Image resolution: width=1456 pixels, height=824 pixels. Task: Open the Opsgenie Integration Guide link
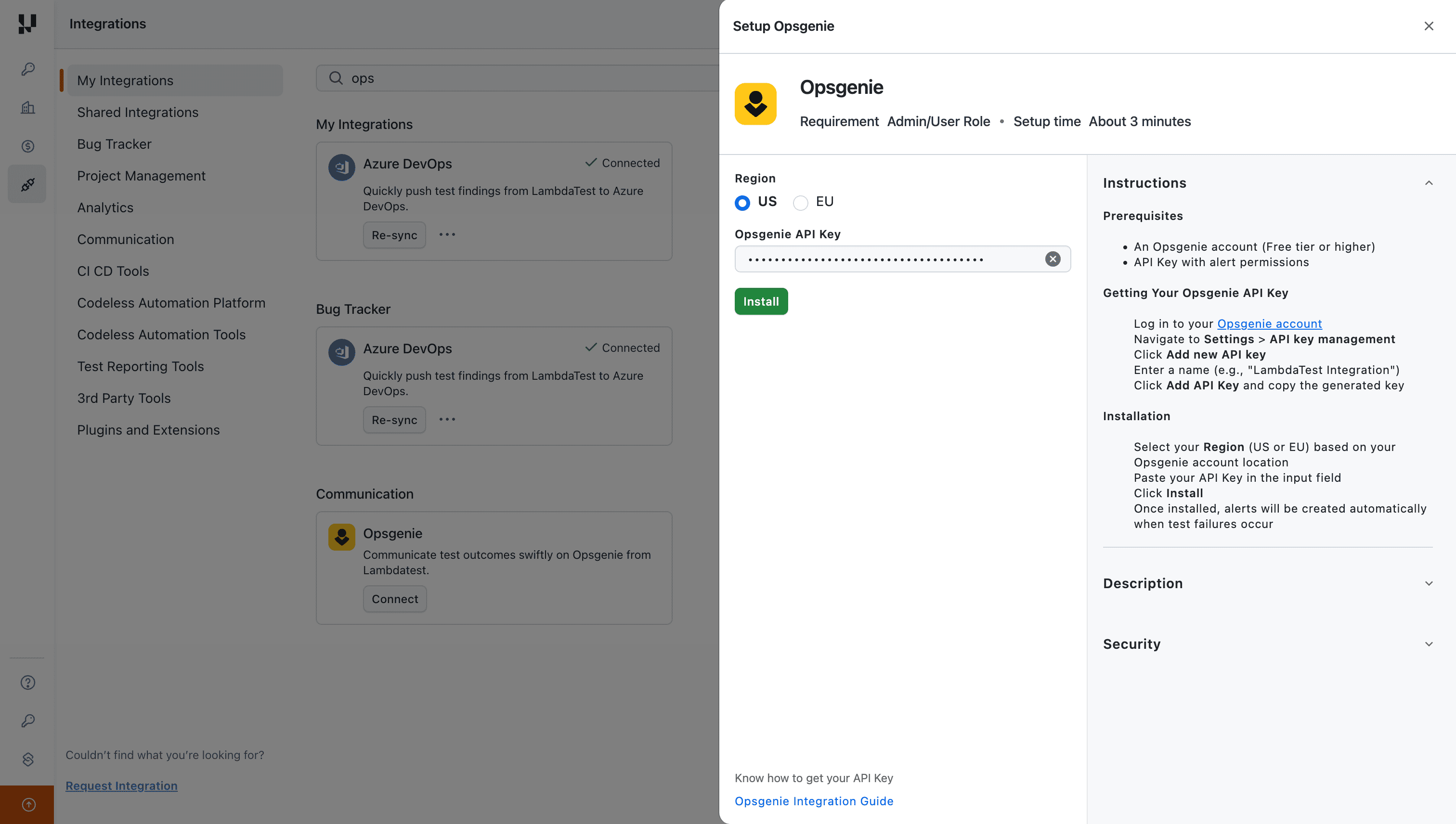pyautogui.click(x=814, y=801)
